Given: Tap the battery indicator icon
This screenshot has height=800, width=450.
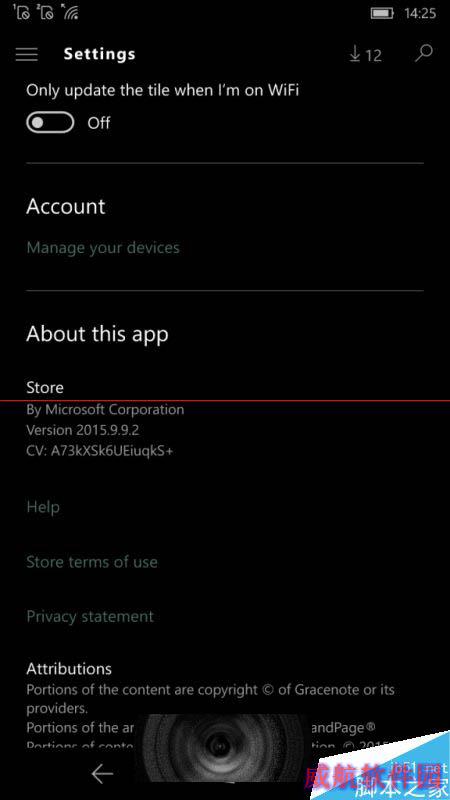Looking at the screenshot, I should (382, 13).
